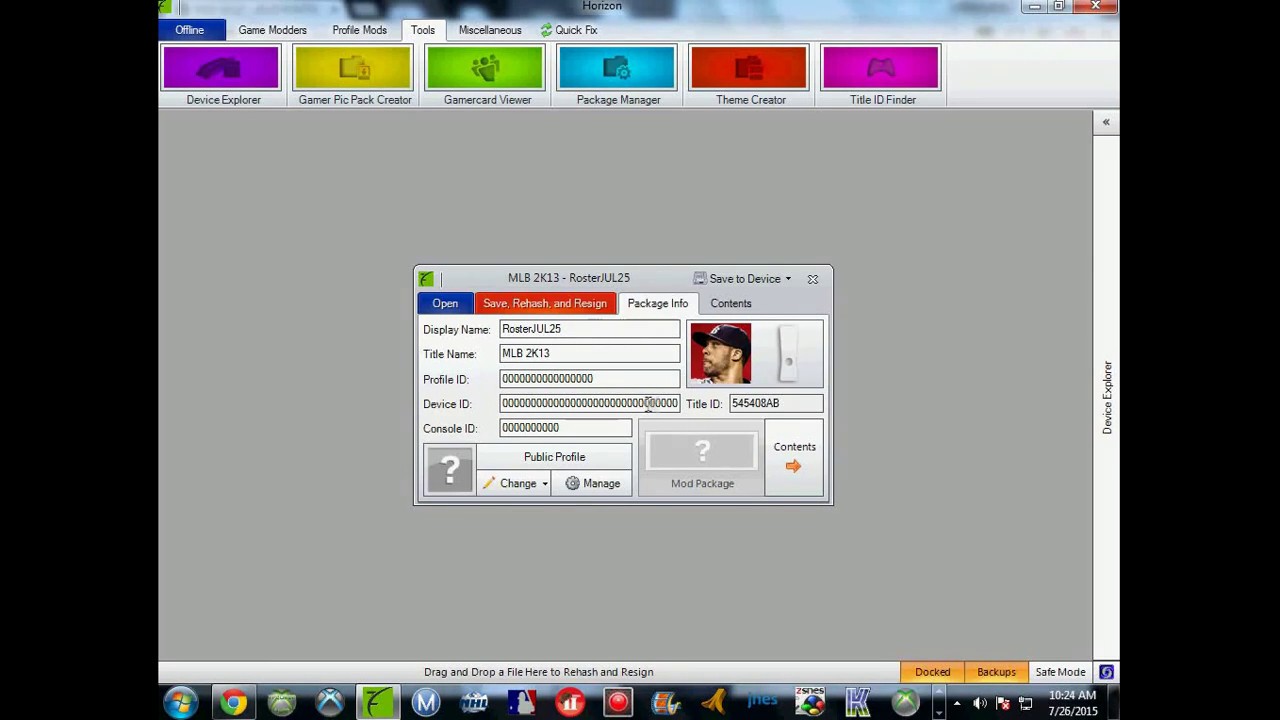Click the Quick Fix label

[x=576, y=30]
